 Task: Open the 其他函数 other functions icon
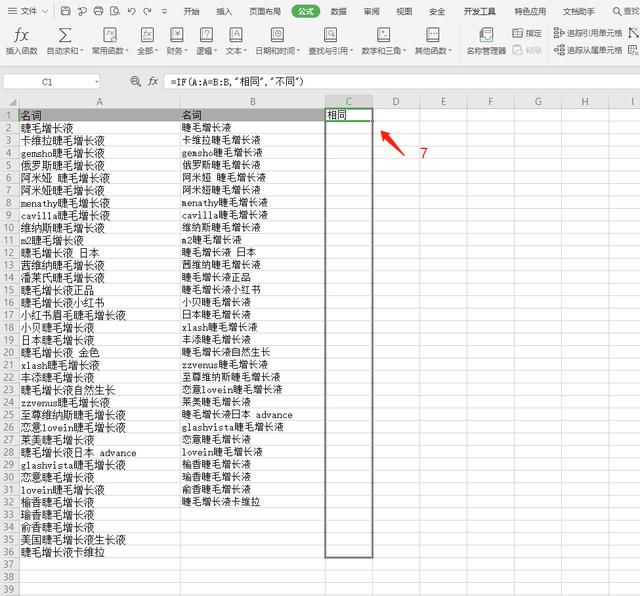pyautogui.click(x=433, y=35)
